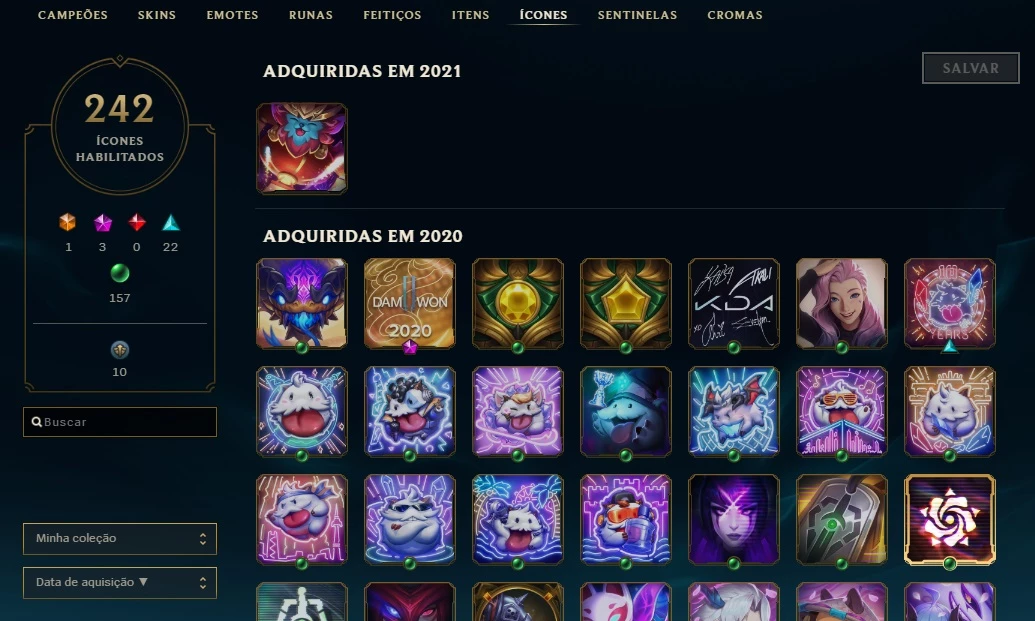The height and width of the screenshot is (621, 1035).
Task: Click the orange gem rarity filter
Action: [67, 222]
